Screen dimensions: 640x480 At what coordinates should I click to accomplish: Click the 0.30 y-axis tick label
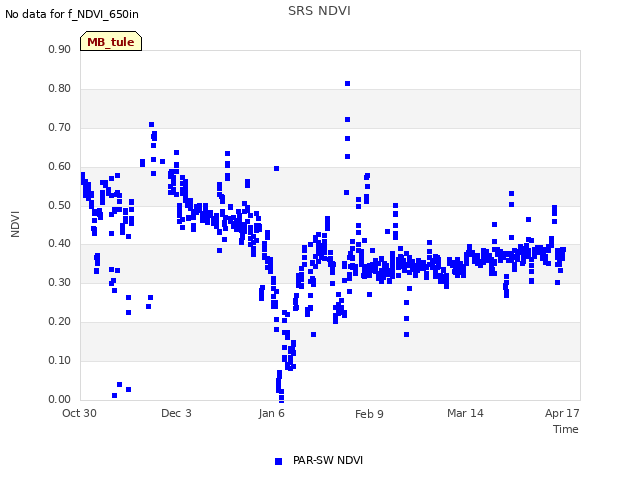coord(60,282)
